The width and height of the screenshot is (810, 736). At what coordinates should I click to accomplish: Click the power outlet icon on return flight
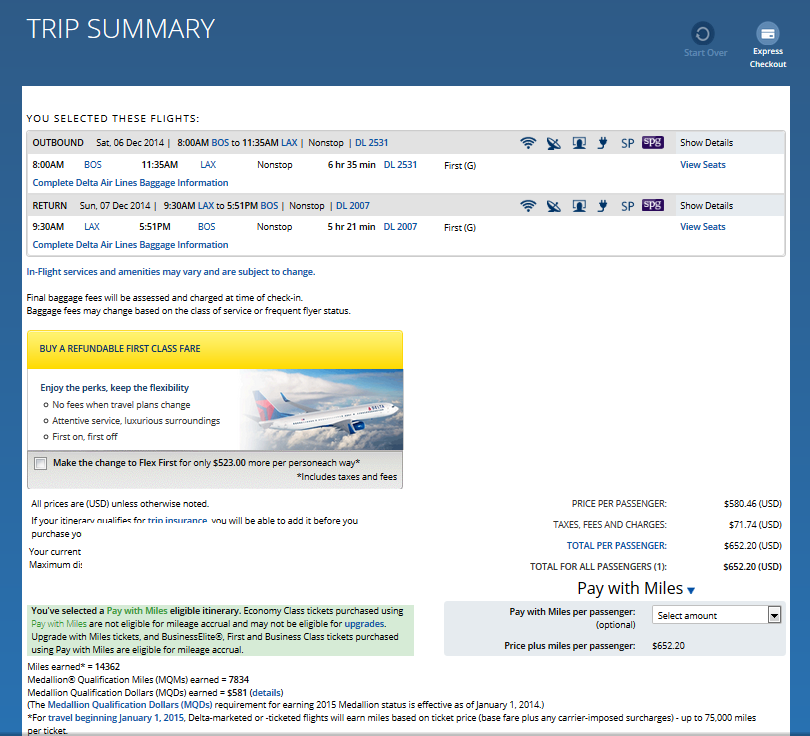tap(602, 206)
